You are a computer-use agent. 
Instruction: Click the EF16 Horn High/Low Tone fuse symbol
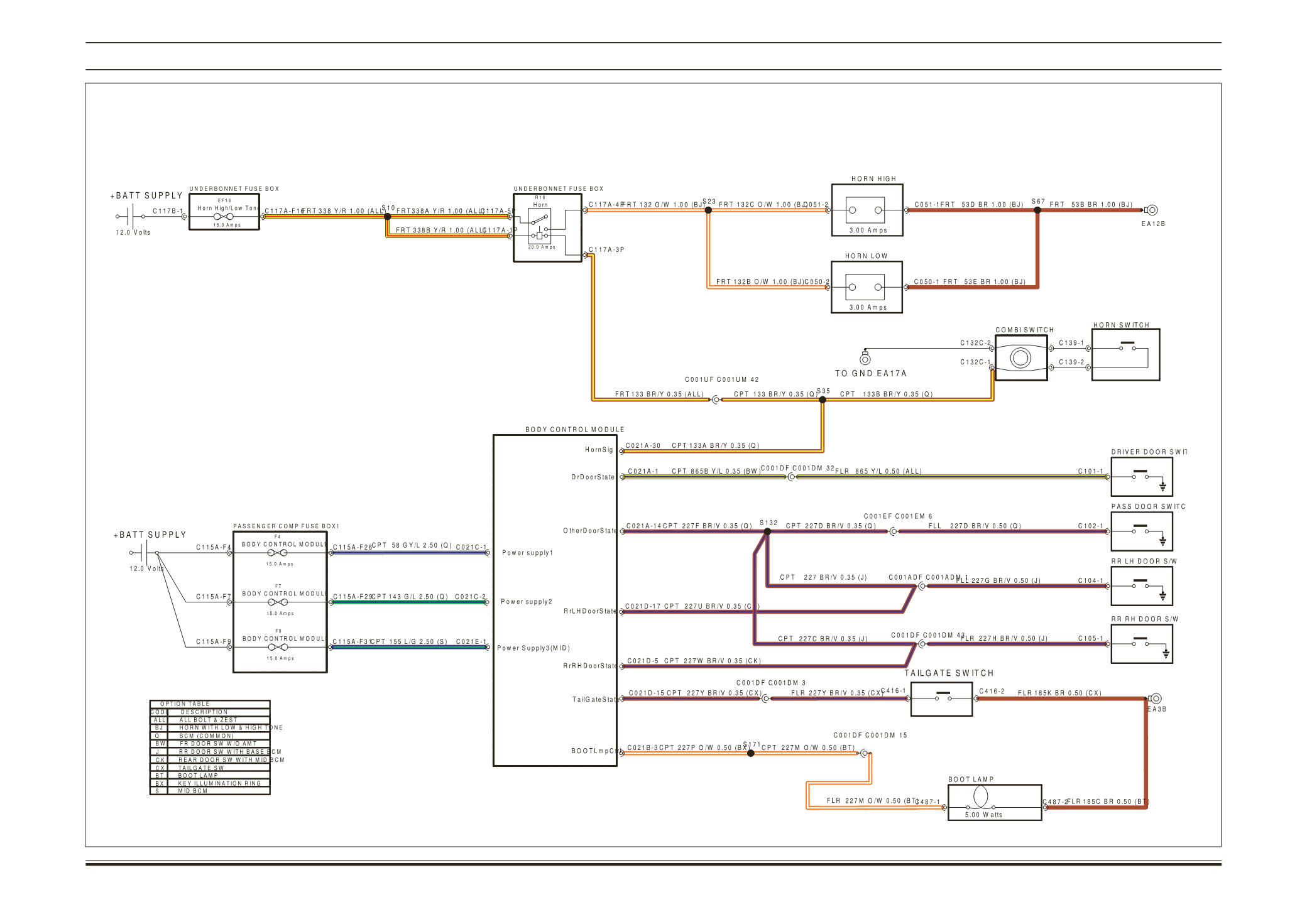click(x=224, y=216)
